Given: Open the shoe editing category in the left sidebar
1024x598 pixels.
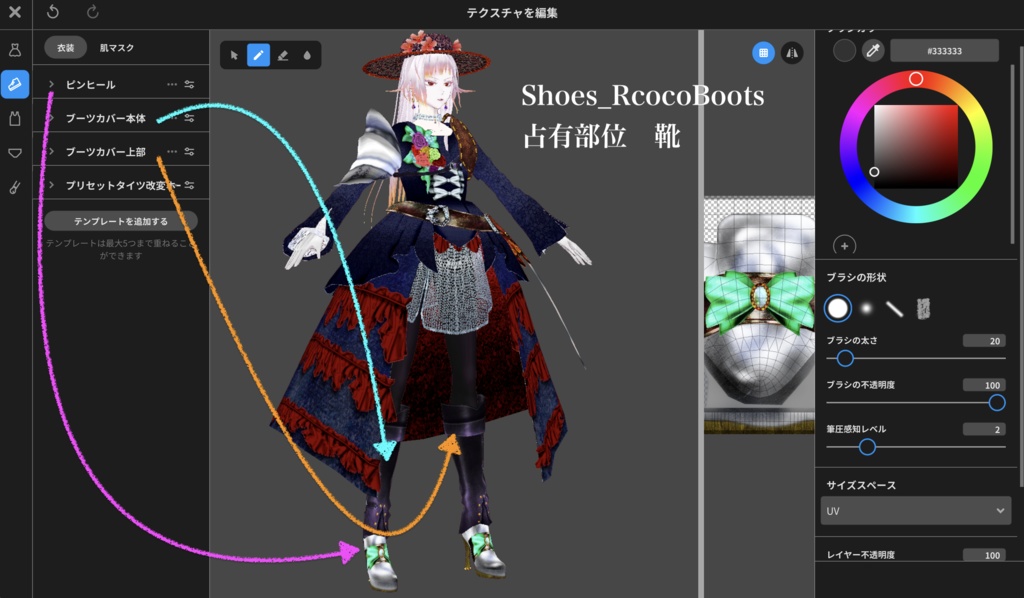Looking at the screenshot, I should pos(14,84).
